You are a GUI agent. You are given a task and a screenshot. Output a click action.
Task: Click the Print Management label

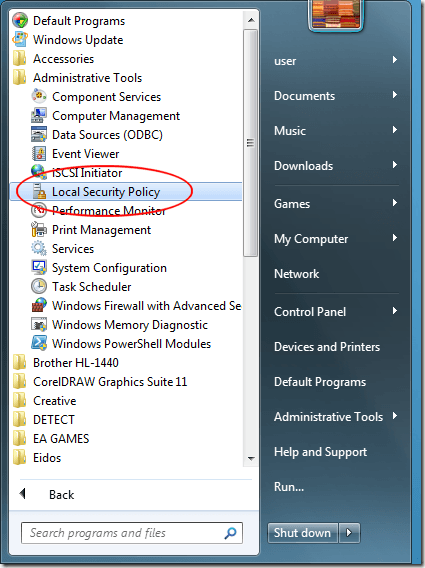(101, 230)
